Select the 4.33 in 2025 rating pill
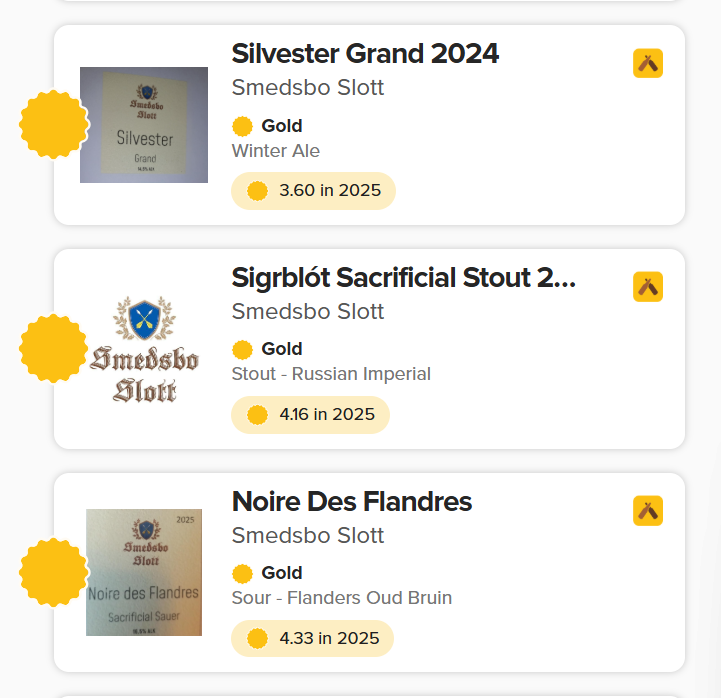721x698 pixels. point(312,638)
